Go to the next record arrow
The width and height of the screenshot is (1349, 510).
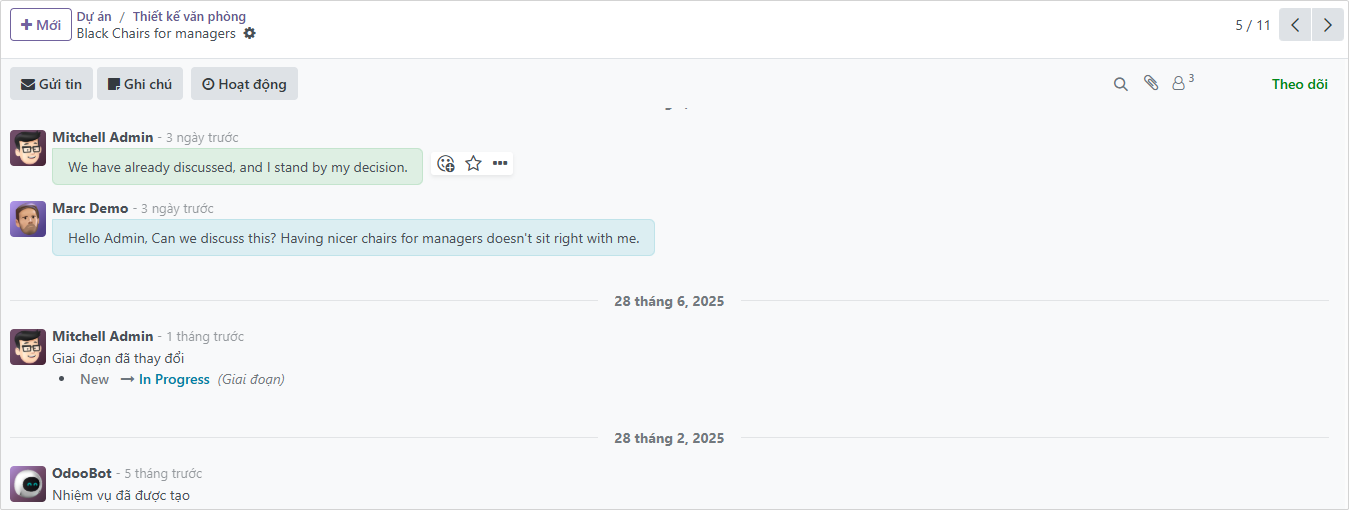point(1327,25)
